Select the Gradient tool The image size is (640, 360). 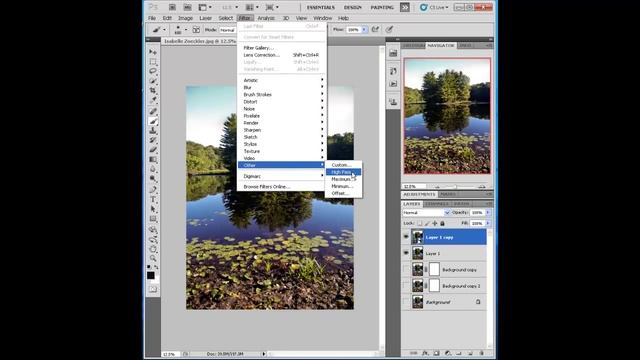coord(153,160)
